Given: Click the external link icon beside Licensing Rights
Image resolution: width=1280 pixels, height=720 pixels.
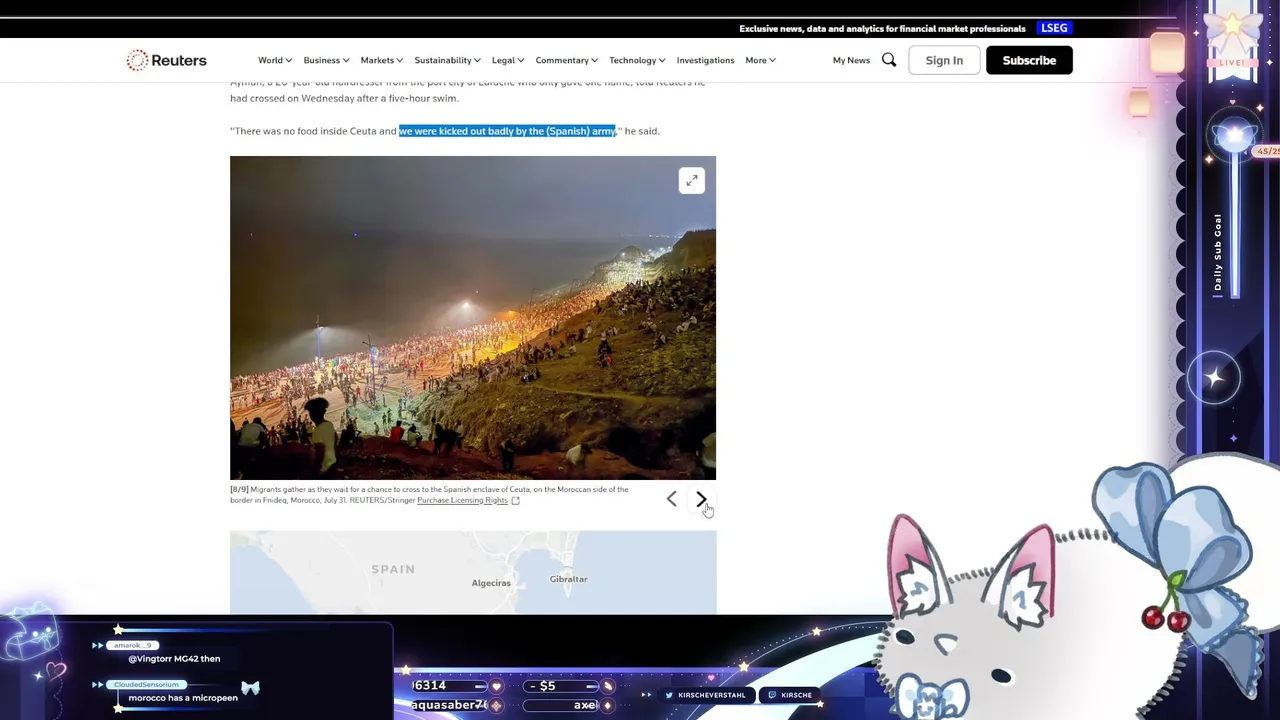Looking at the screenshot, I should (516, 500).
